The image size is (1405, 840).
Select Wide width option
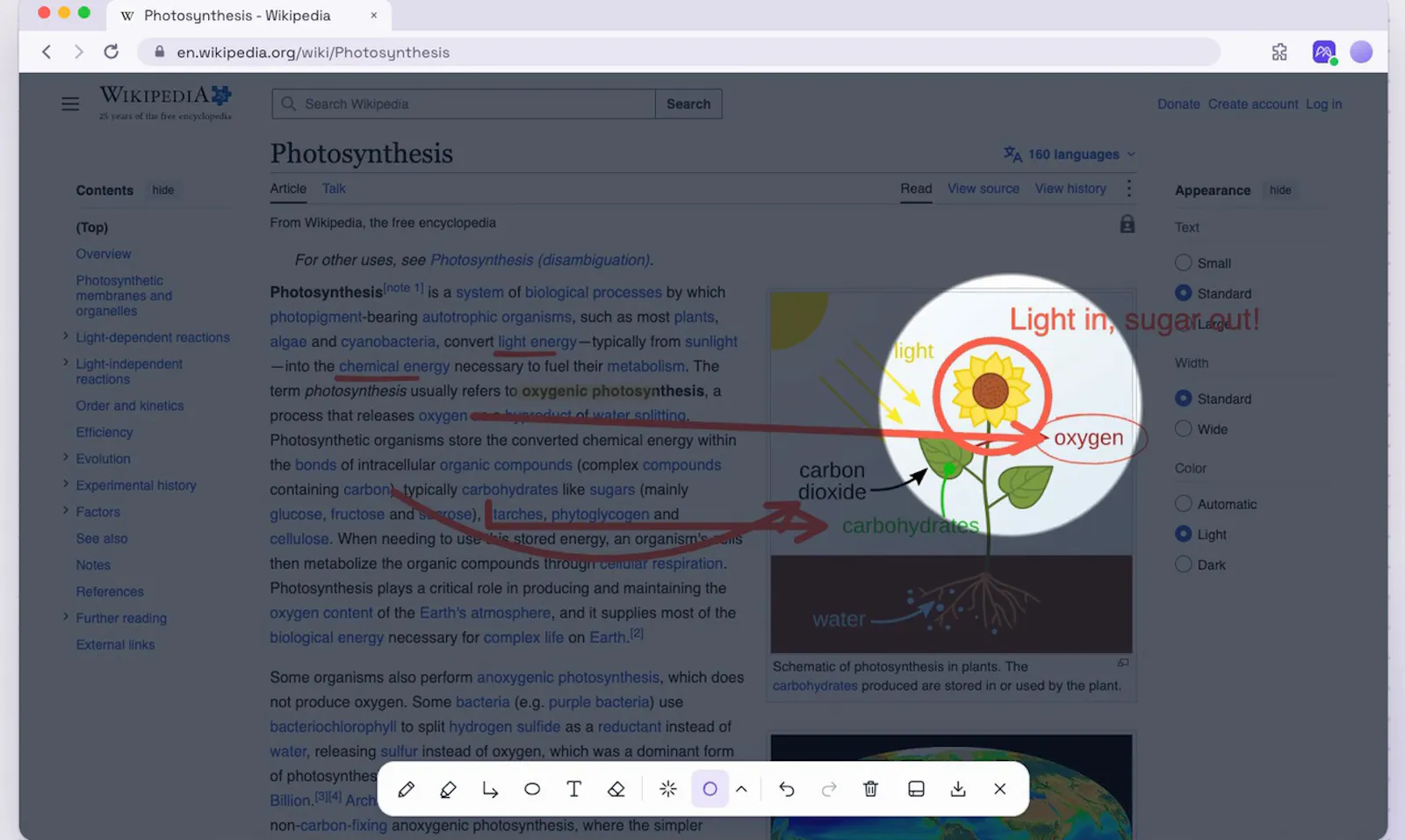pos(1184,428)
